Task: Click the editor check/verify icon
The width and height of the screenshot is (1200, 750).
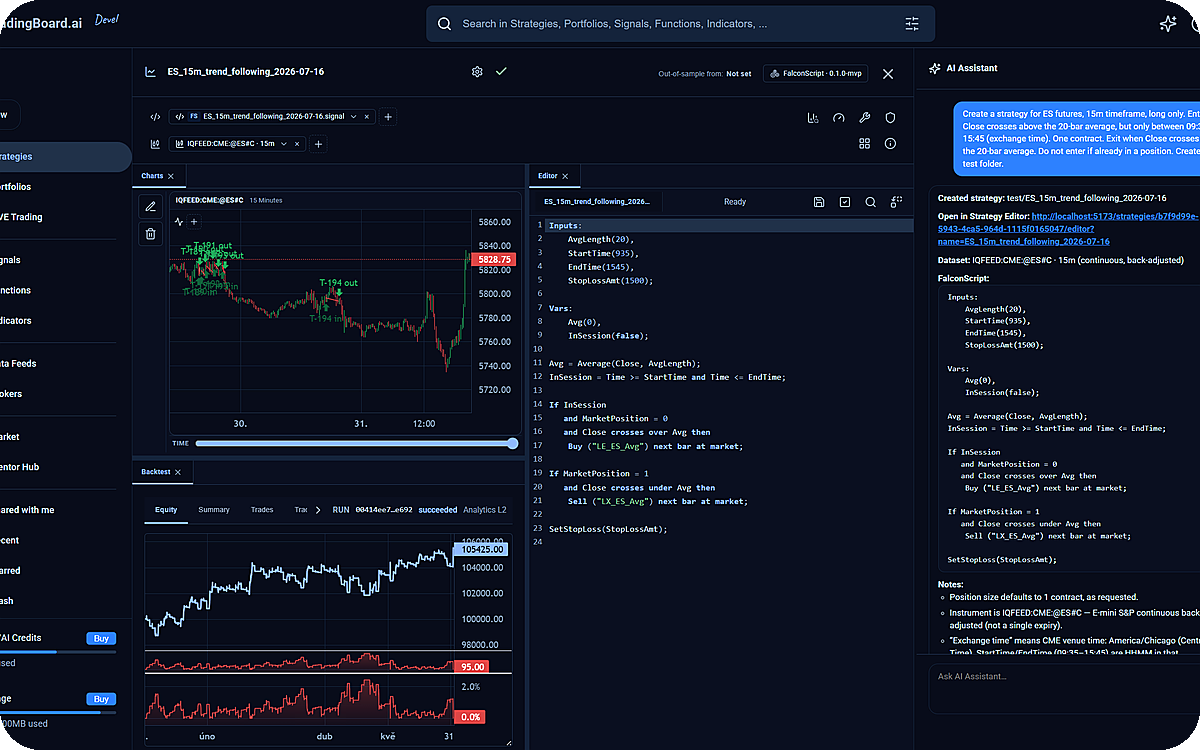Action: [x=845, y=202]
